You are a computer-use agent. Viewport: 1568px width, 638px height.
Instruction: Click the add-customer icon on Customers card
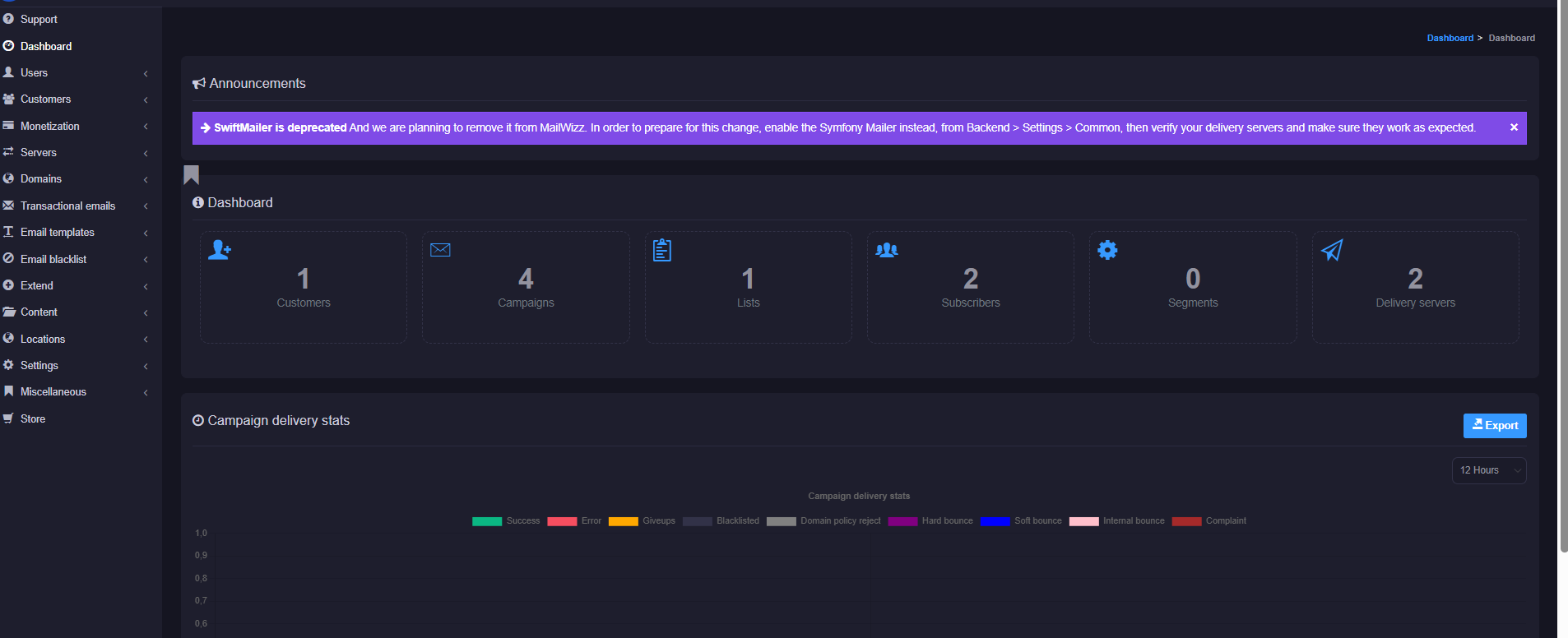pyautogui.click(x=220, y=250)
